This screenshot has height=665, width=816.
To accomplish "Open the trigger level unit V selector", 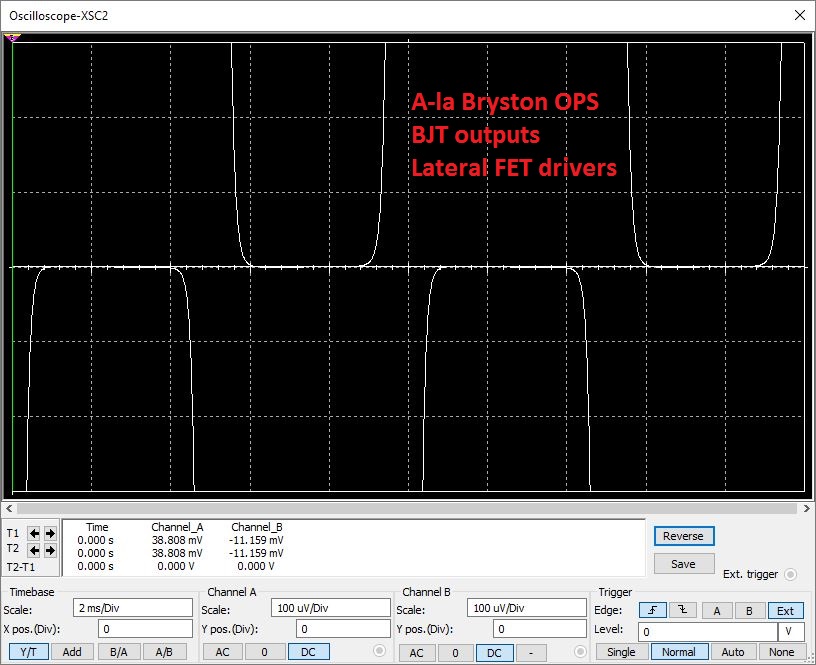I will [x=791, y=632].
